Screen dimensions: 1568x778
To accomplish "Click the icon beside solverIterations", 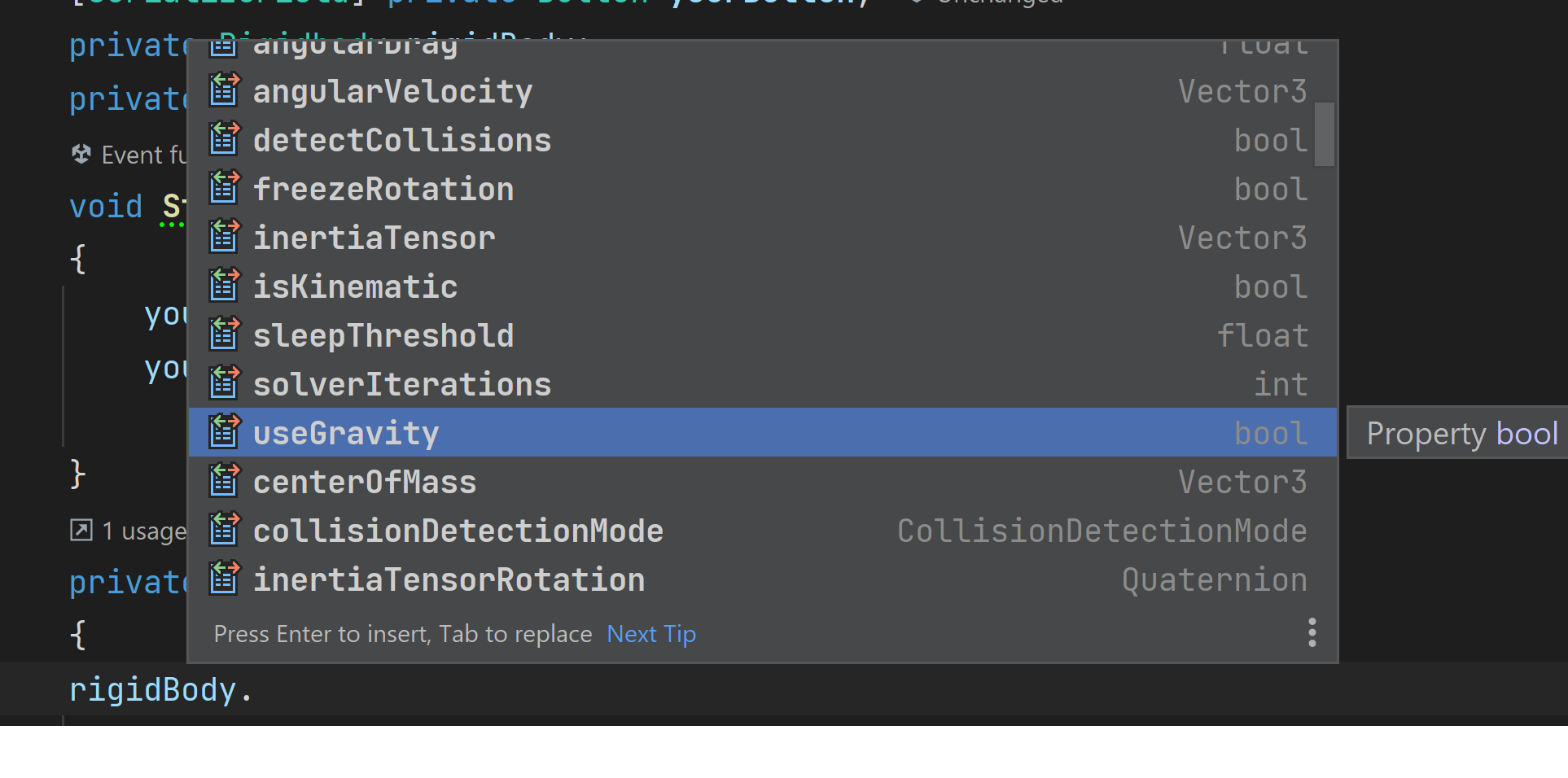I will coord(224,383).
